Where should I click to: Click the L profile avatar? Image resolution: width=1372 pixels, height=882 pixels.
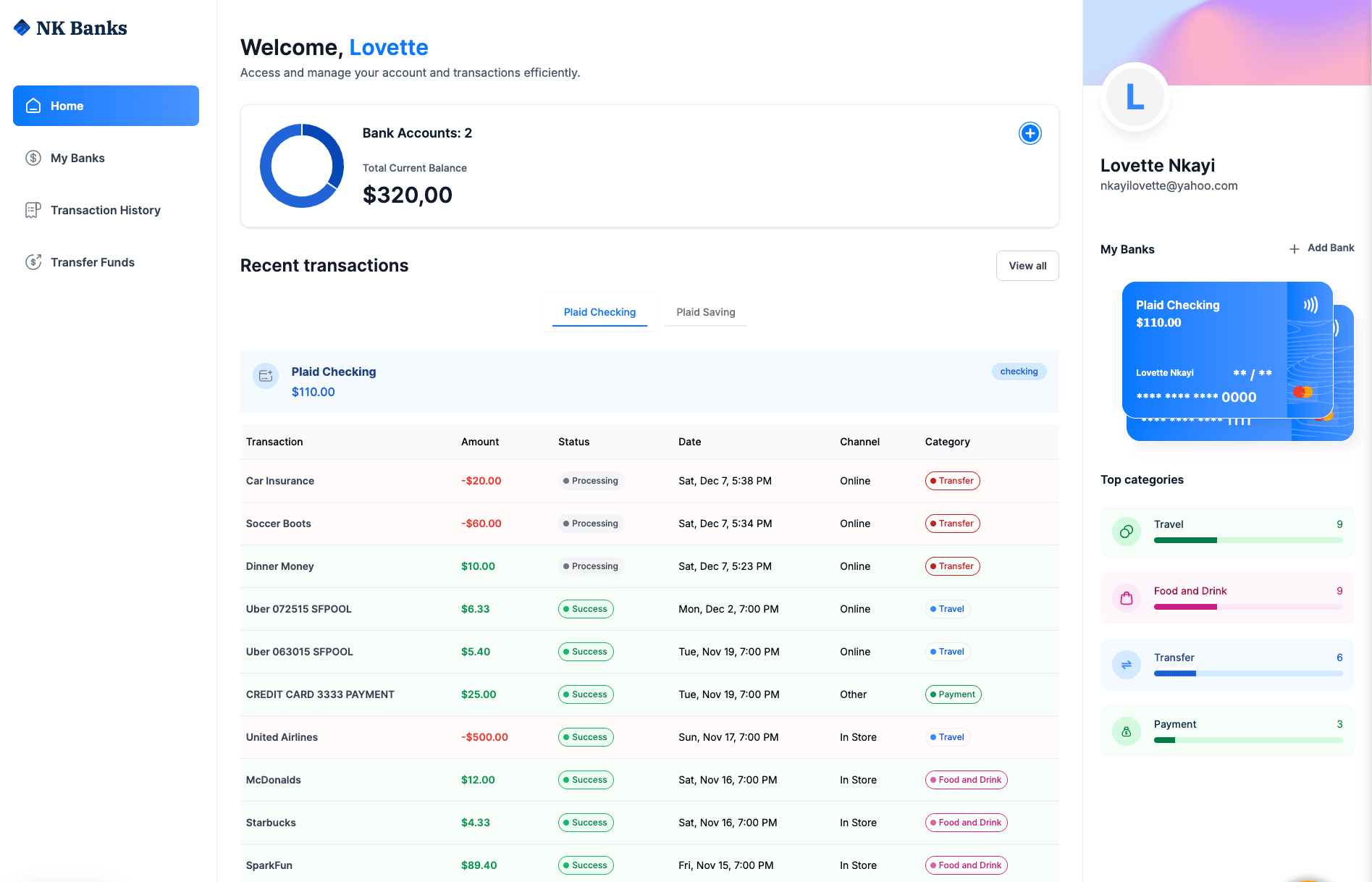pyautogui.click(x=1135, y=97)
